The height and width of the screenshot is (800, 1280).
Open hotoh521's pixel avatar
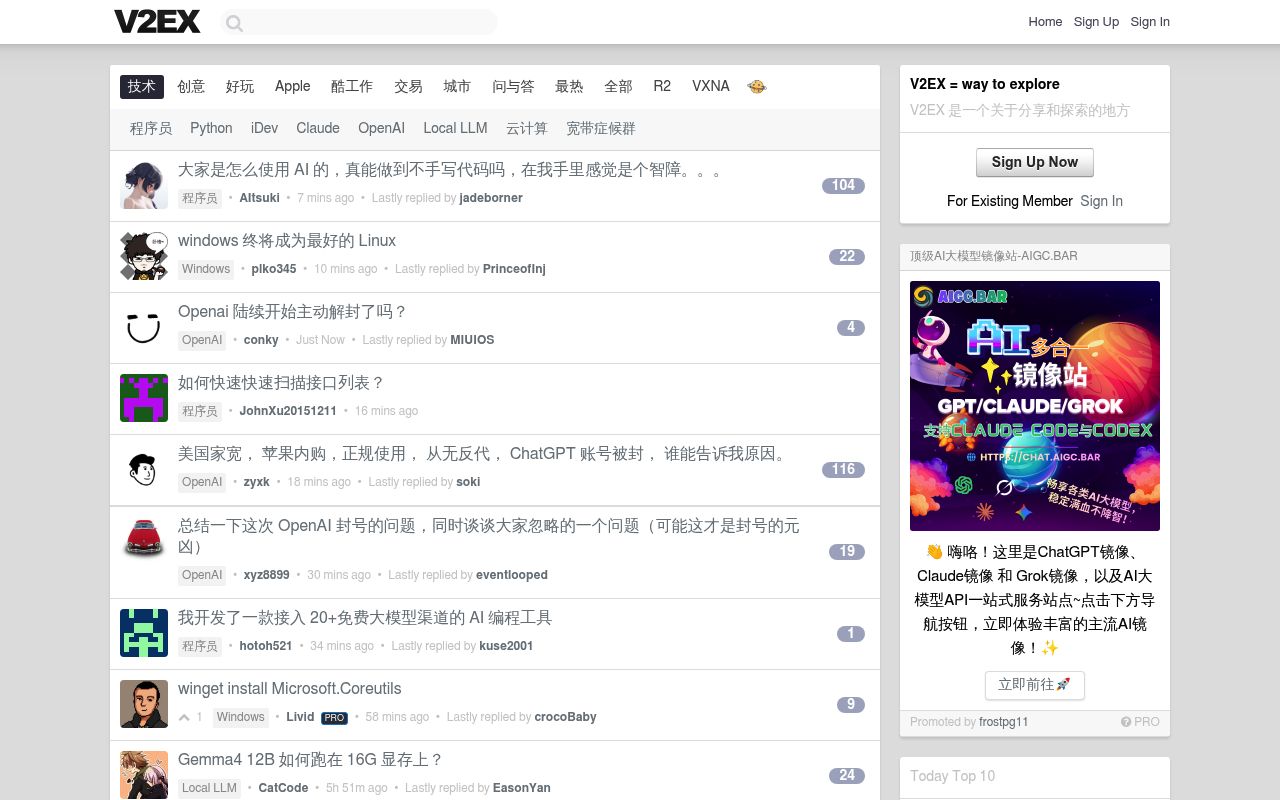point(144,633)
